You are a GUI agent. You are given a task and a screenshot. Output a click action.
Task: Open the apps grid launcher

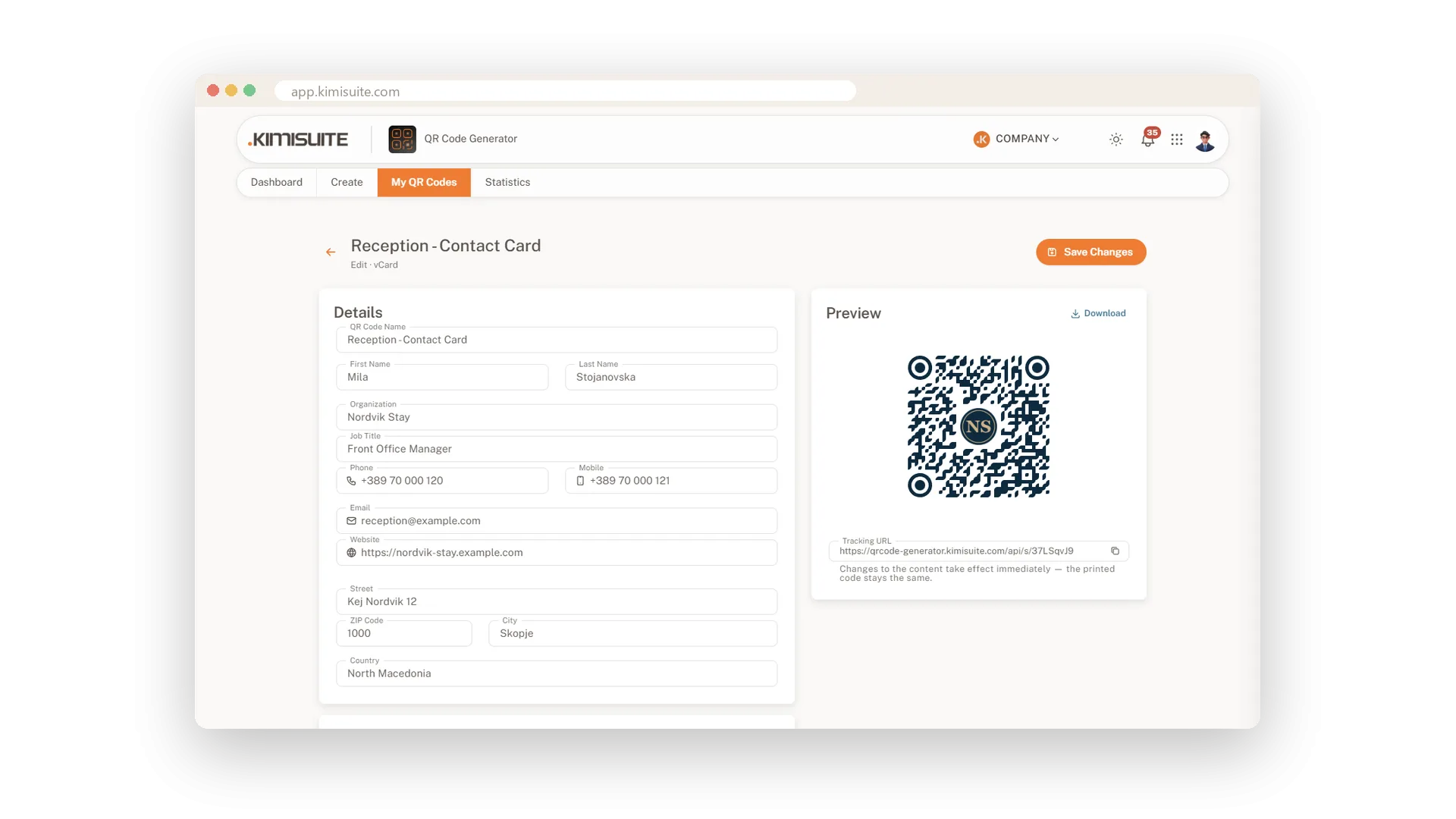pyautogui.click(x=1177, y=140)
